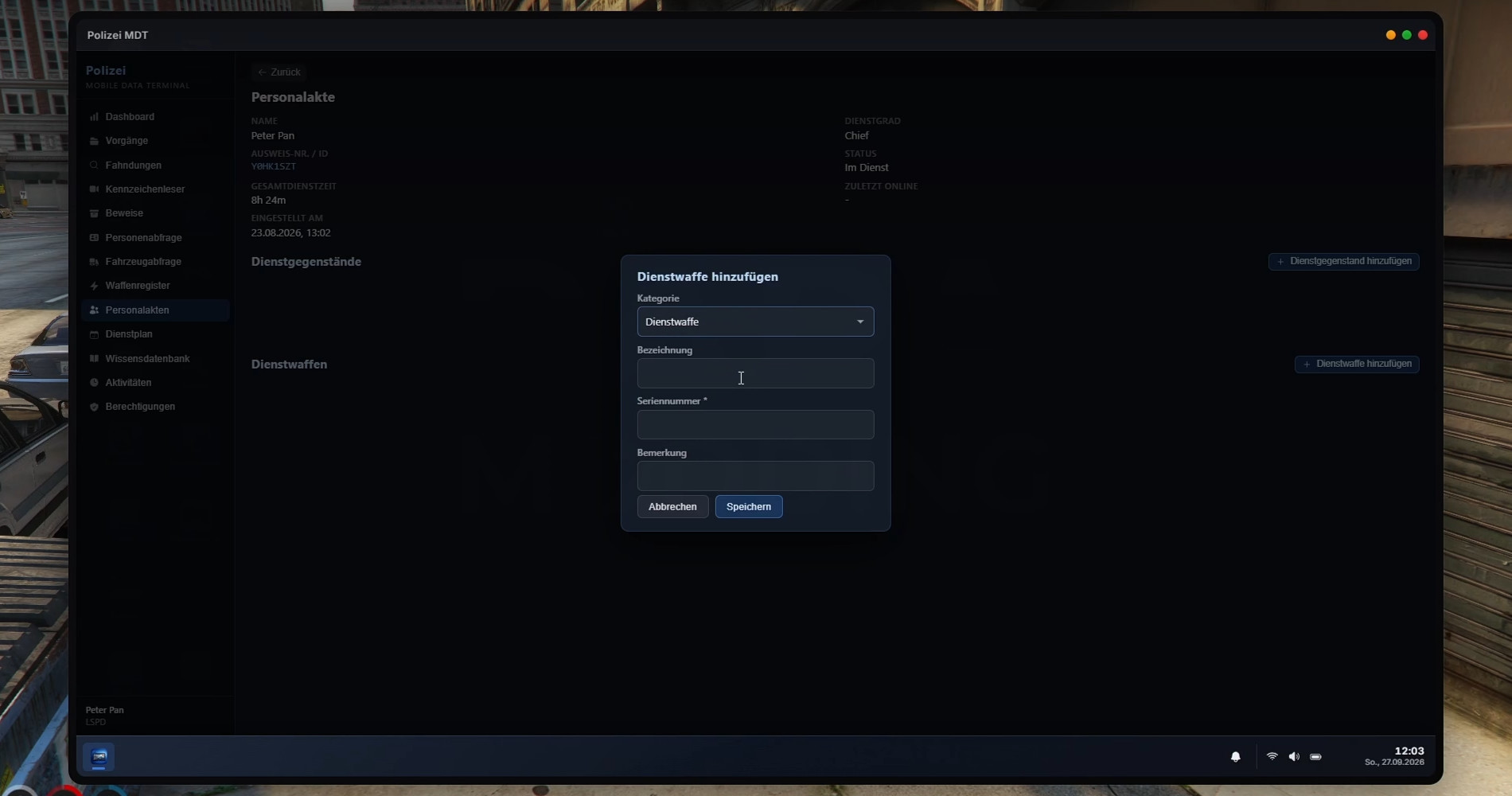Viewport: 1512px width, 796px height.
Task: Open the Dienstplan menu entry label
Action: (x=129, y=334)
